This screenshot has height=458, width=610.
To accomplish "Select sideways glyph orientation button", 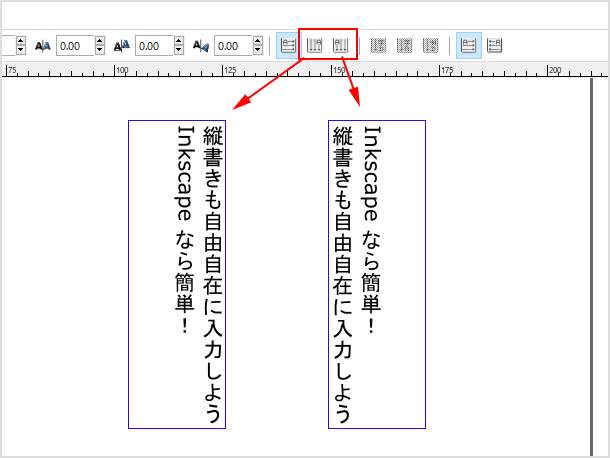I will (x=430, y=46).
